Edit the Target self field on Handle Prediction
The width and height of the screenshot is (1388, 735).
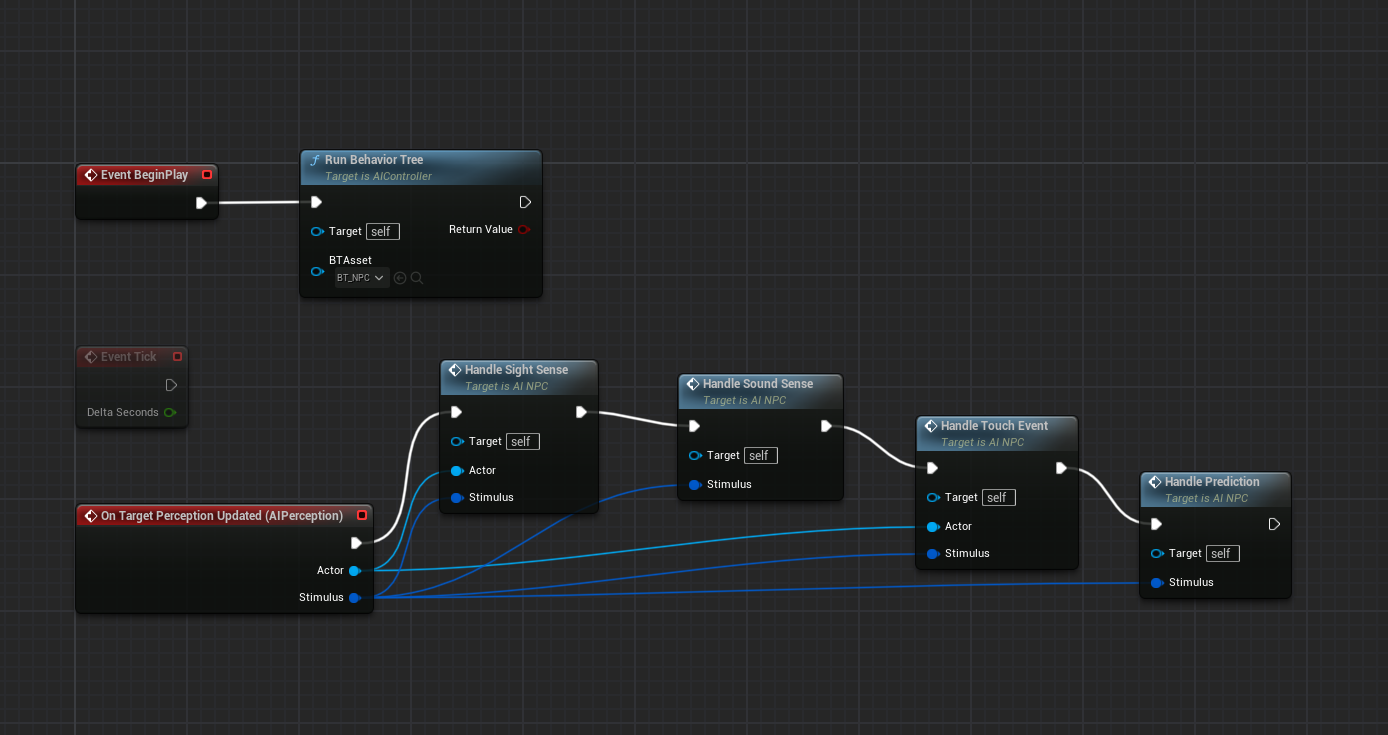click(1222, 553)
